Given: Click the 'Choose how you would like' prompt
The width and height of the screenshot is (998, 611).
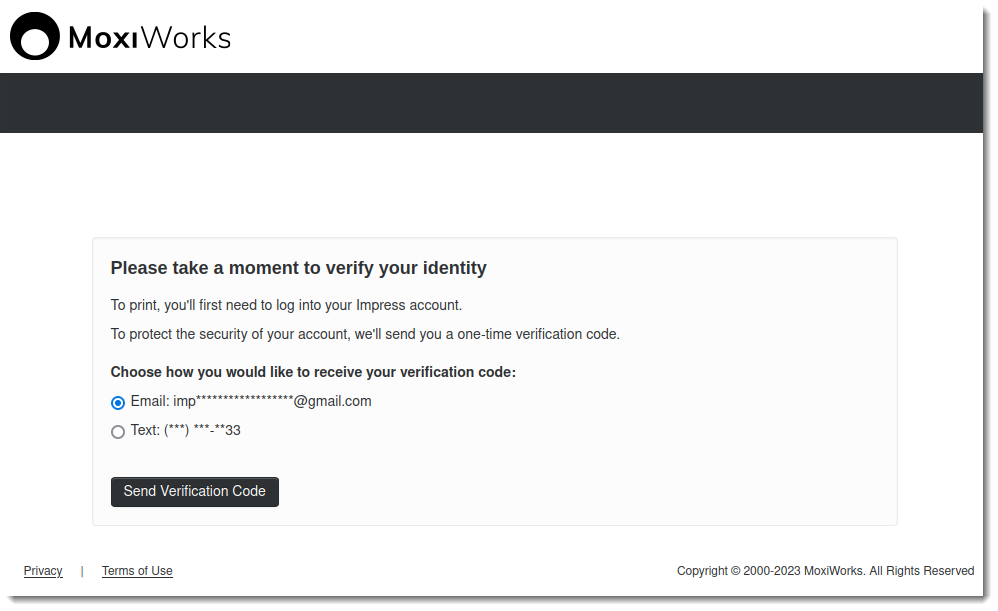Looking at the screenshot, I should click(x=313, y=372).
